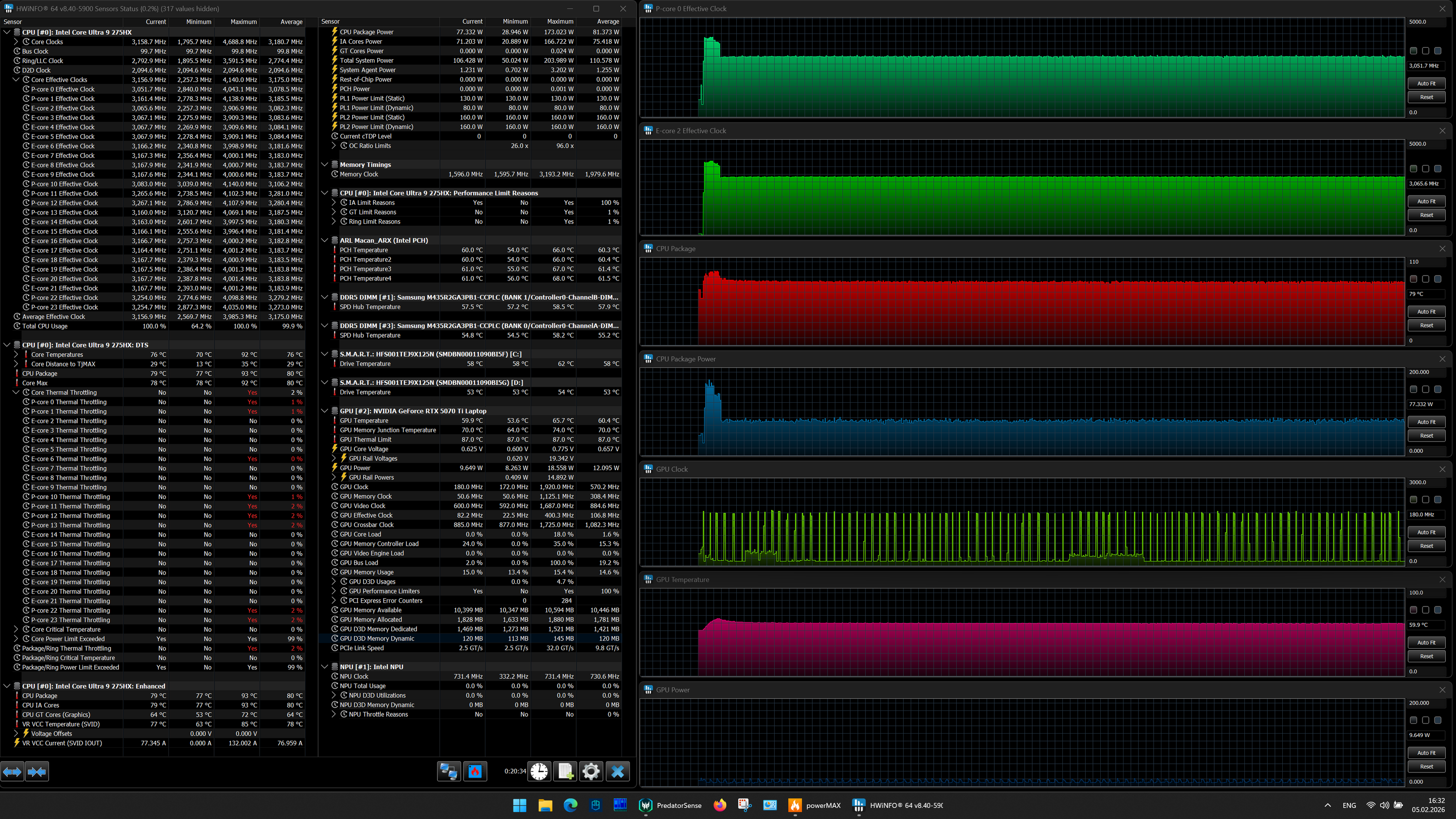Click the Maximum column header in left pane
This screenshot has height=819, width=1456.
[x=243, y=21]
